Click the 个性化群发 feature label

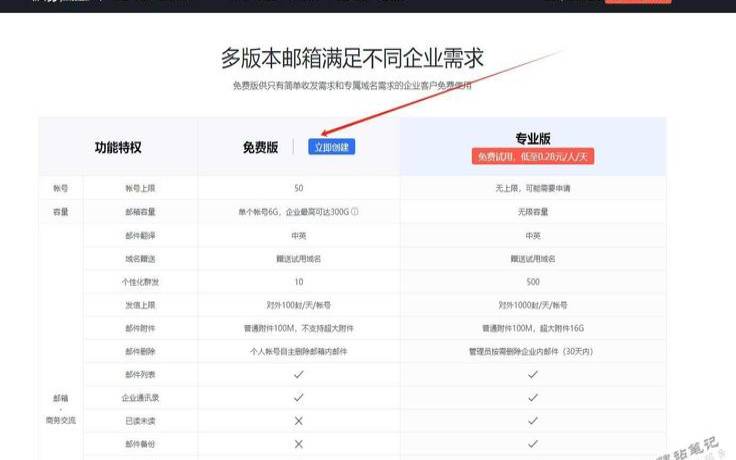(140, 282)
